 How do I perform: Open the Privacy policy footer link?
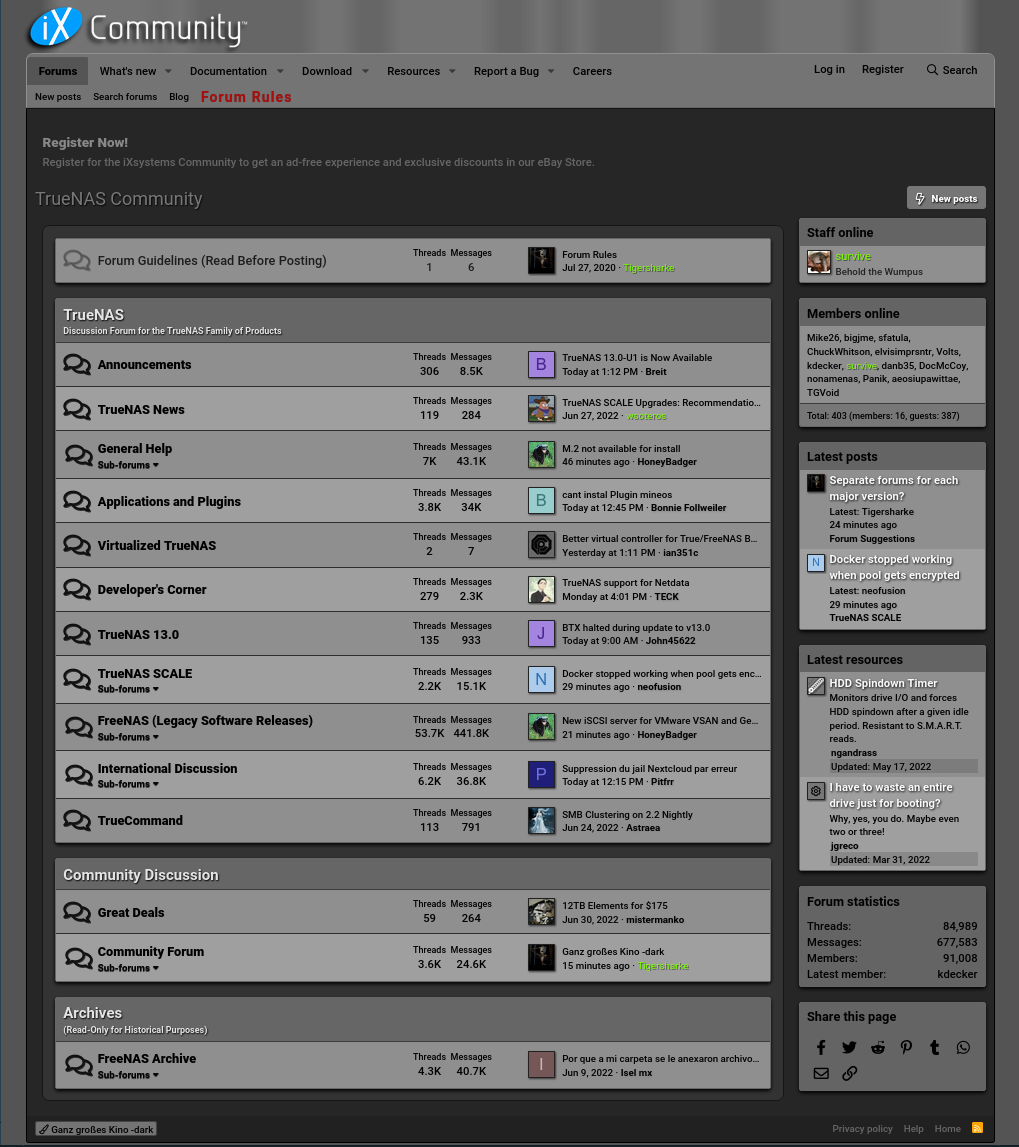(x=862, y=1129)
